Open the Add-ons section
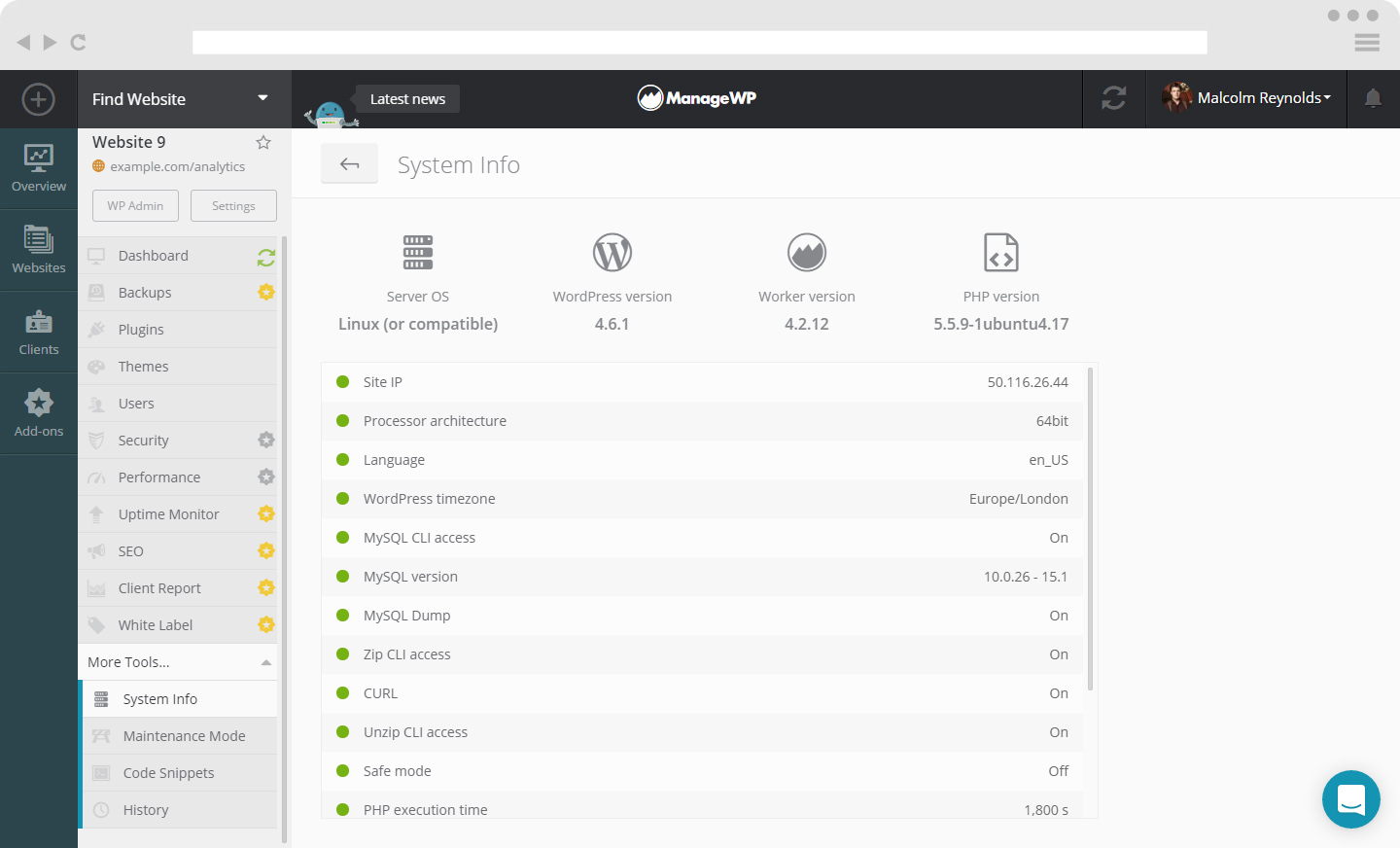Image resolution: width=1400 pixels, height=848 pixels. click(39, 413)
